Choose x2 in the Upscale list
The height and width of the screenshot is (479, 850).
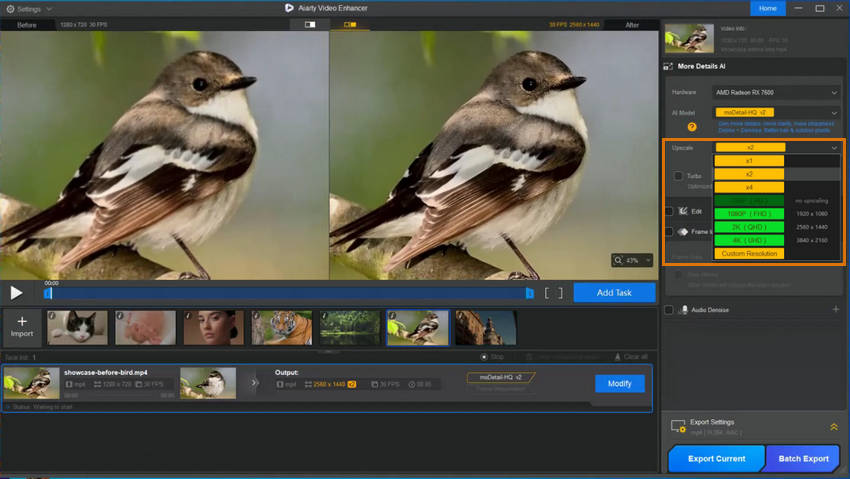coord(749,174)
